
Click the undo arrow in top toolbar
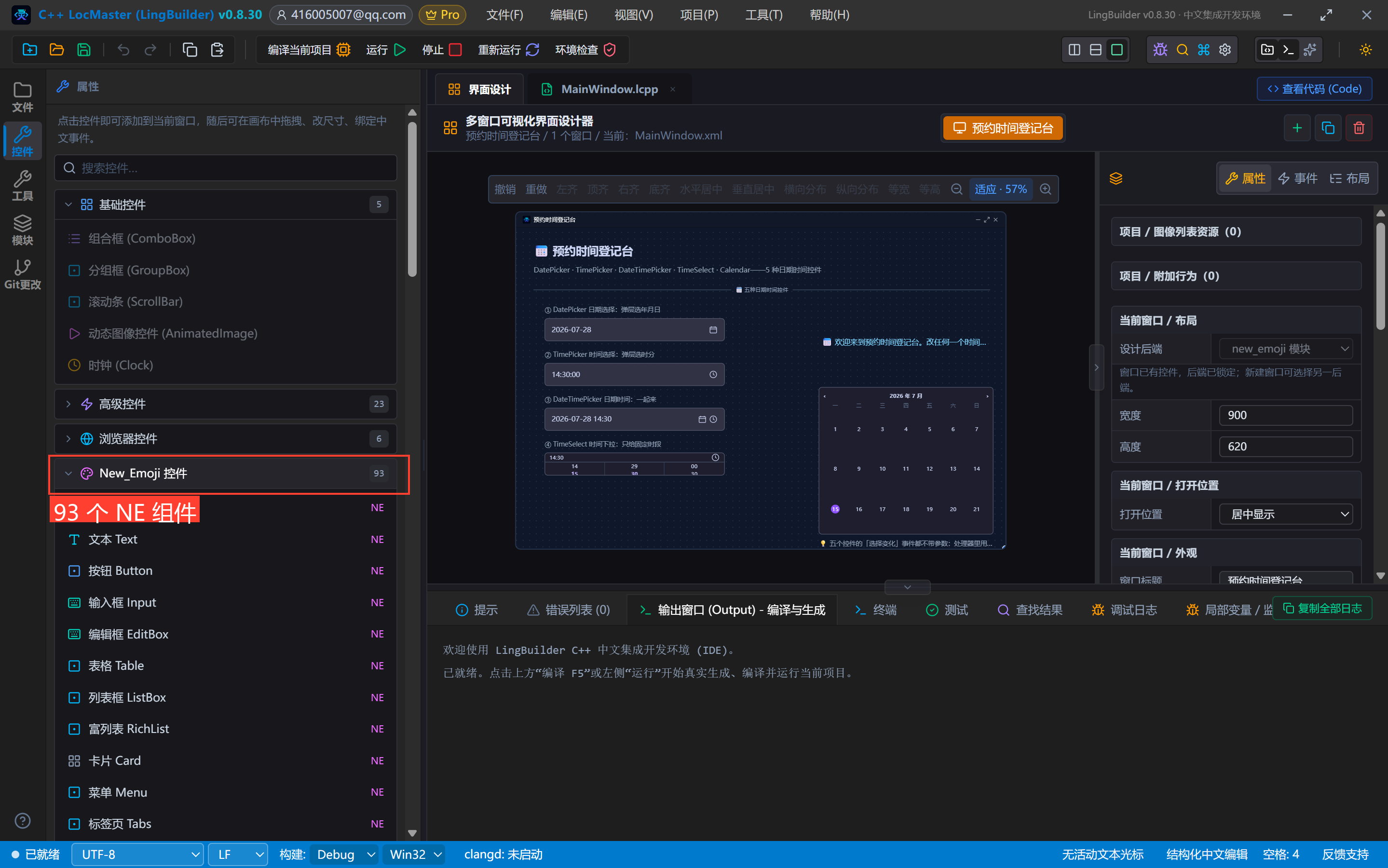[123, 49]
